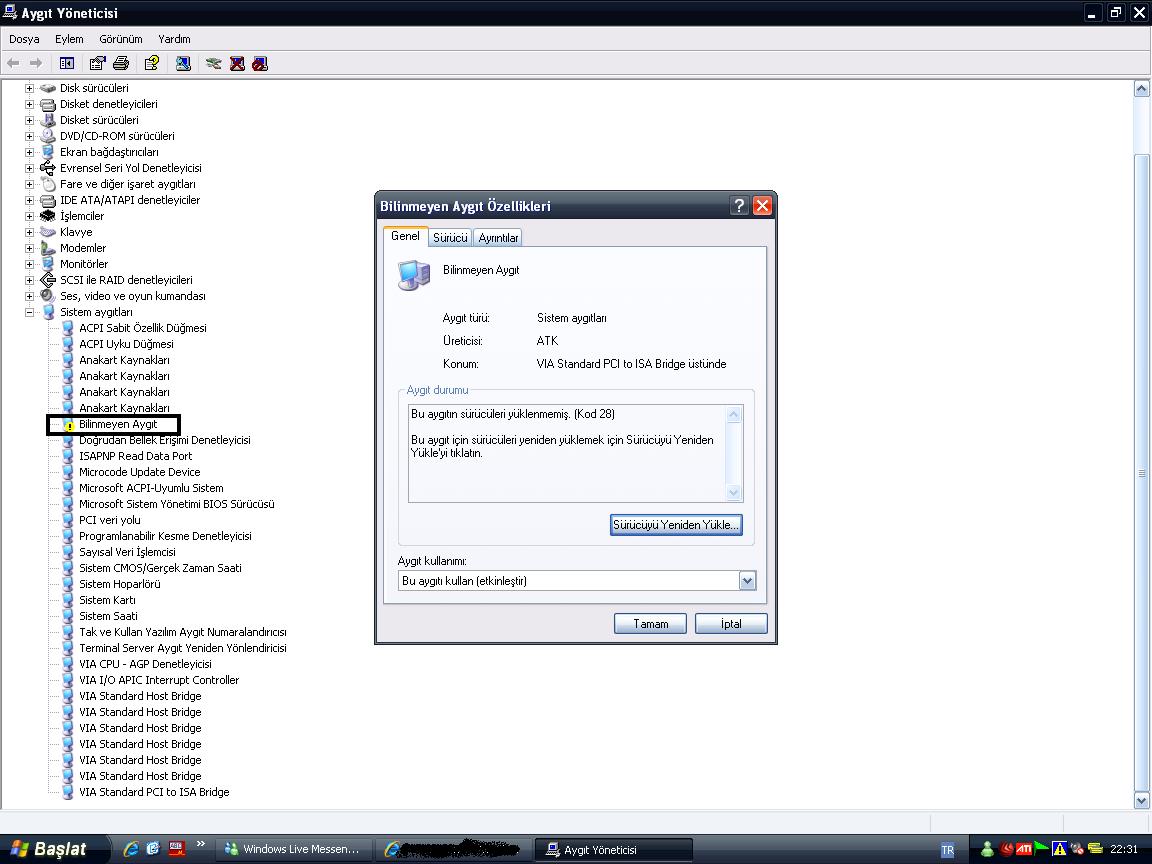Expand the Klavye node
1152x864 pixels.
click(x=29, y=232)
